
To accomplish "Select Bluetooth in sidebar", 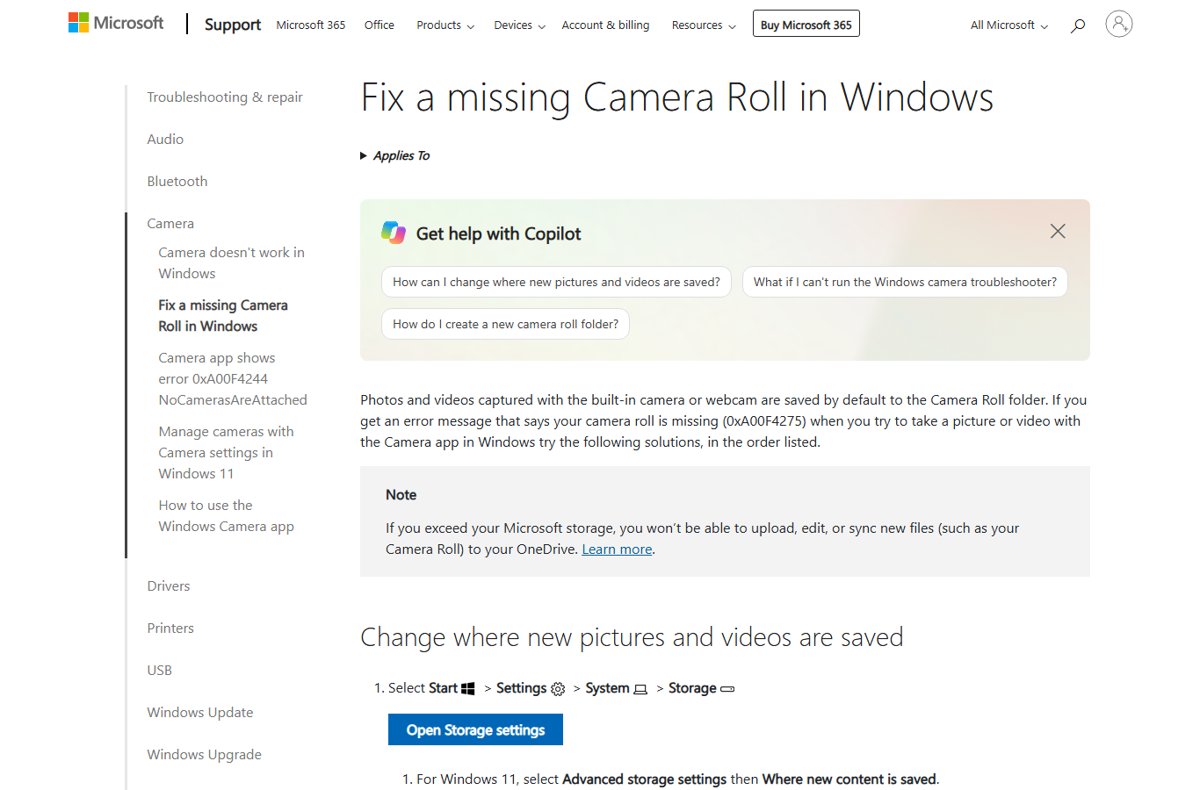I will pyautogui.click(x=177, y=181).
